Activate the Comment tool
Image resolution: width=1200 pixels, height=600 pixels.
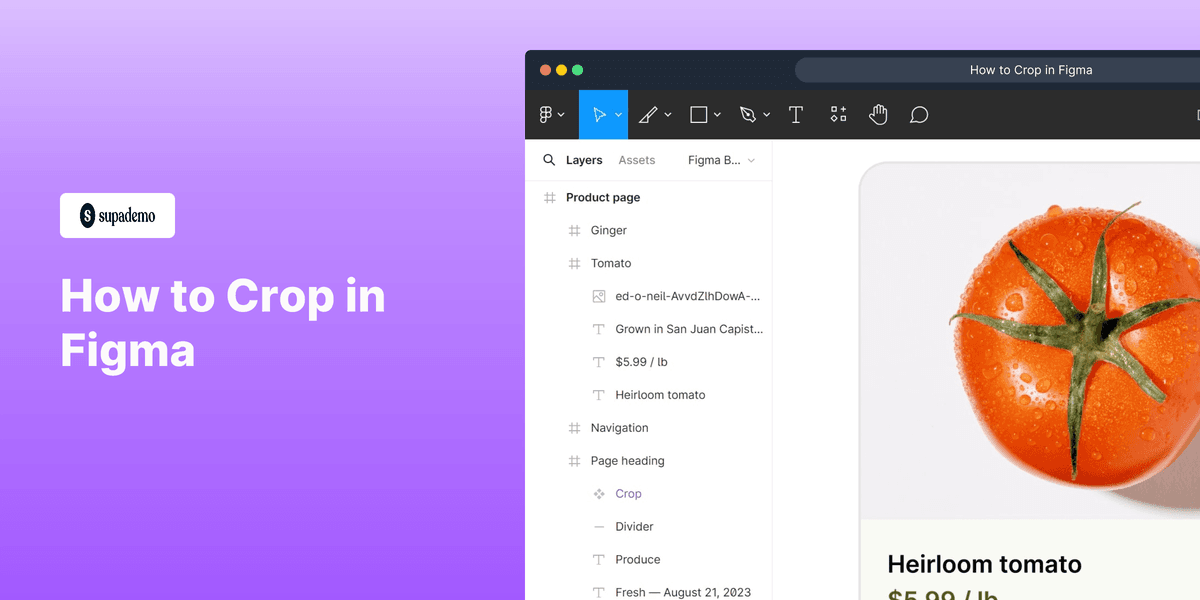pyautogui.click(x=918, y=114)
